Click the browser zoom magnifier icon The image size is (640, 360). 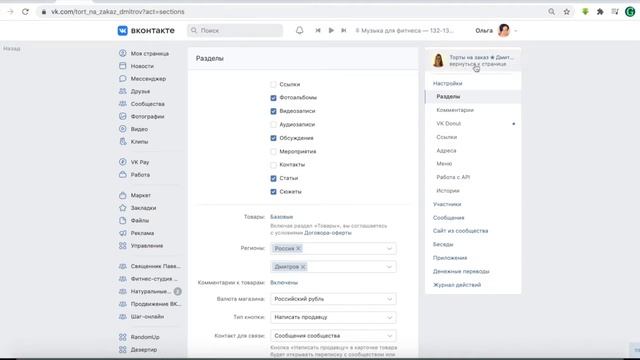(551, 12)
